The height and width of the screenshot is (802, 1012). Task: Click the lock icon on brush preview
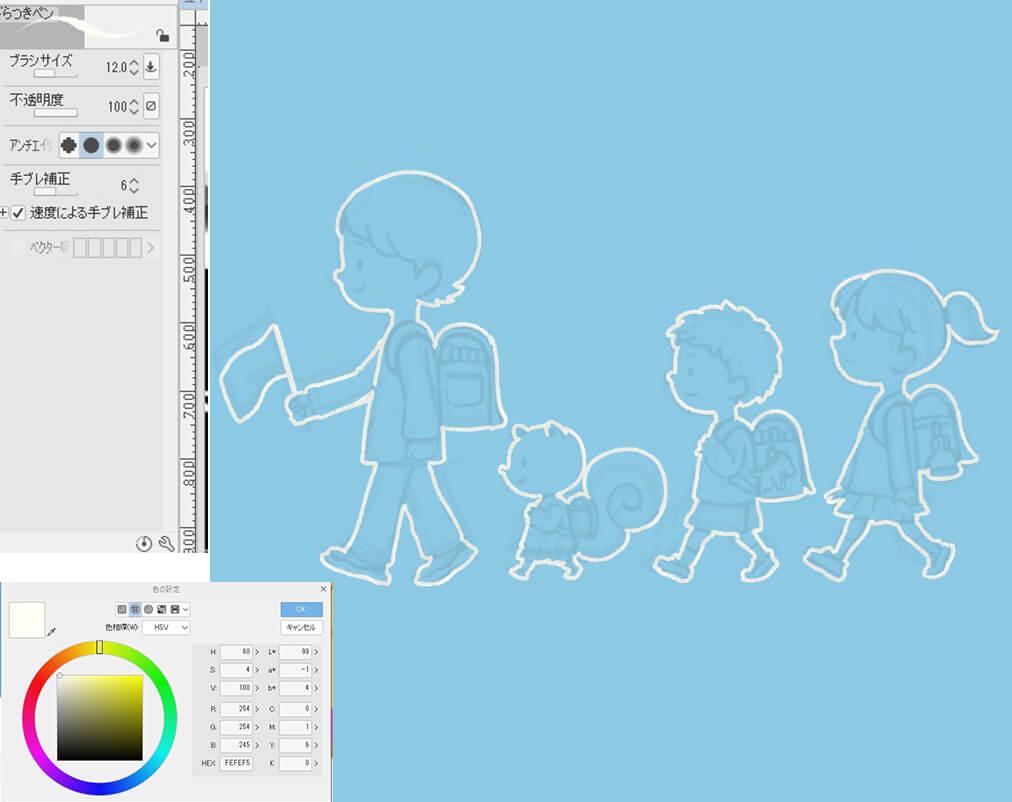click(x=162, y=36)
